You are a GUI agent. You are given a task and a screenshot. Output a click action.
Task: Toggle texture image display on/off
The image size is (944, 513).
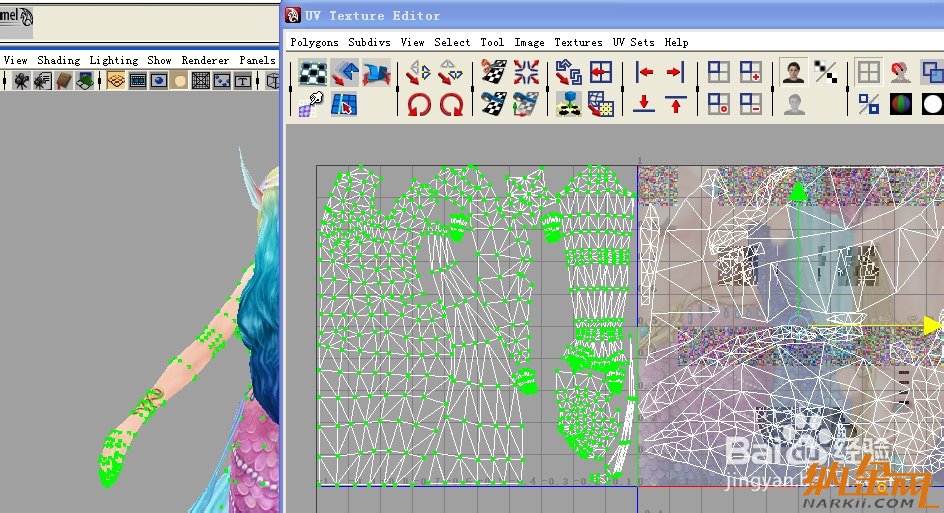(x=794, y=73)
